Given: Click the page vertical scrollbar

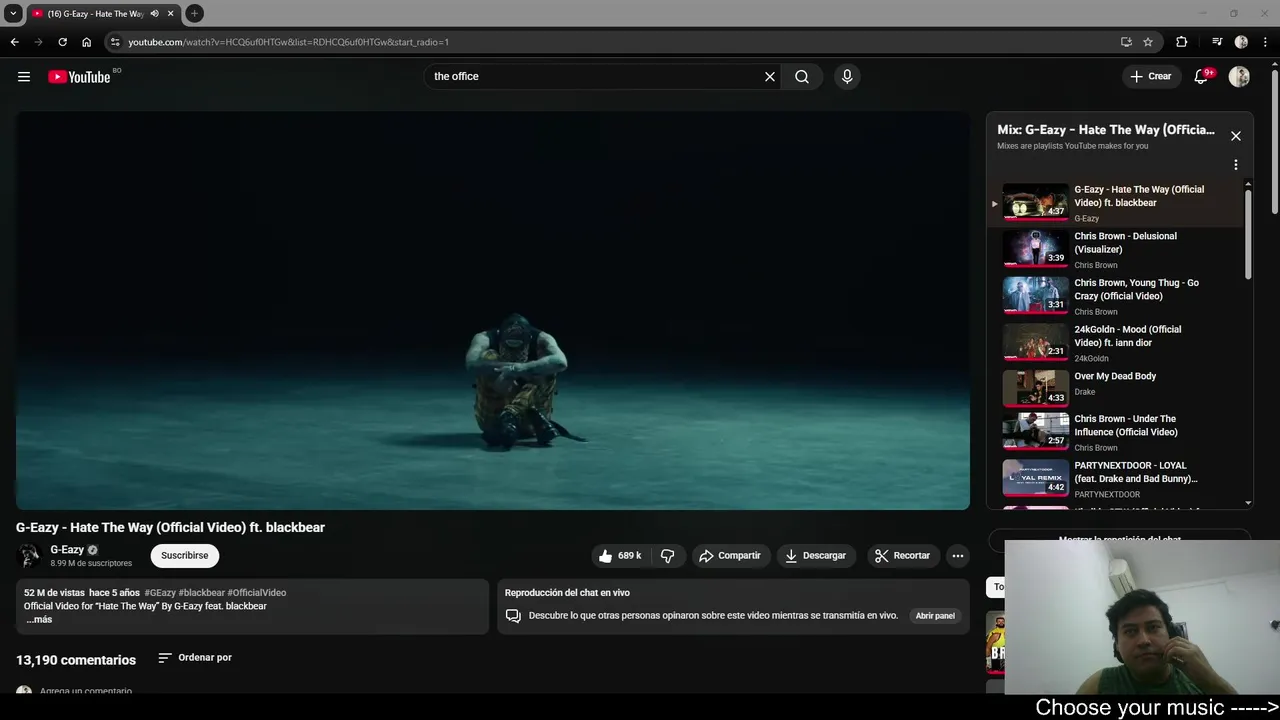Looking at the screenshot, I should click(1274, 140).
